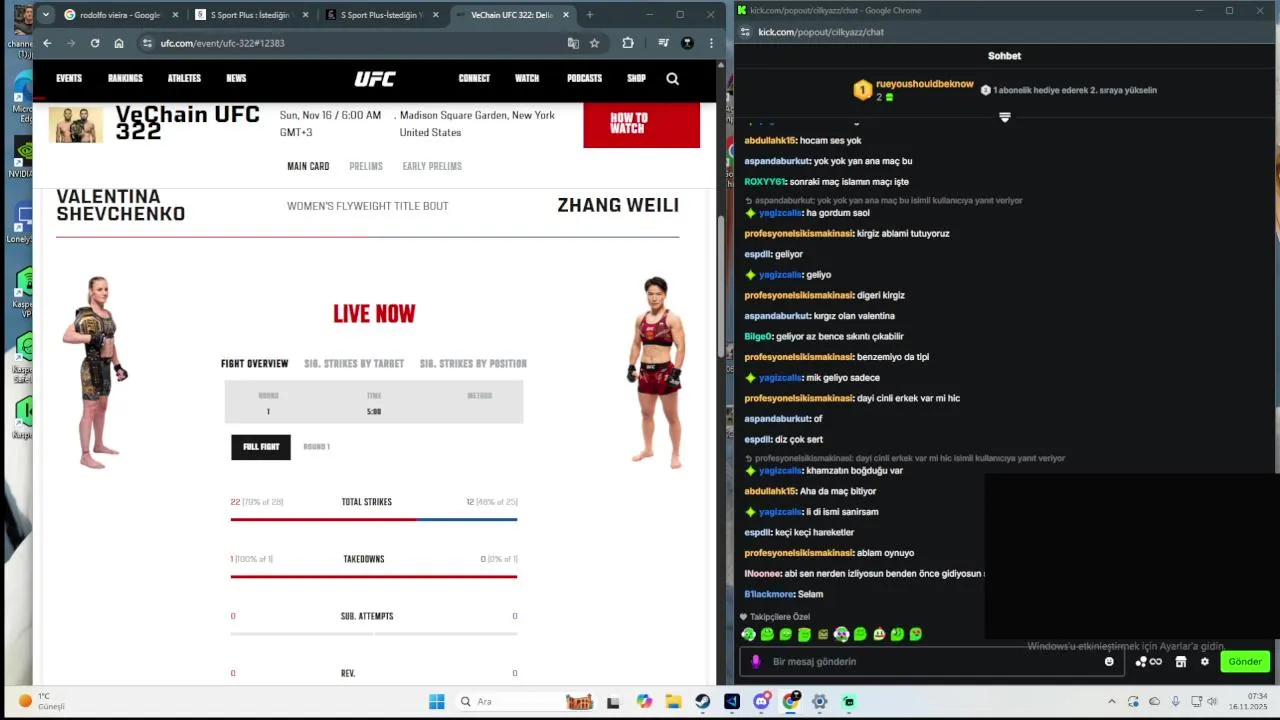
Task: Open Chrome media control icon
Action: coord(663,43)
